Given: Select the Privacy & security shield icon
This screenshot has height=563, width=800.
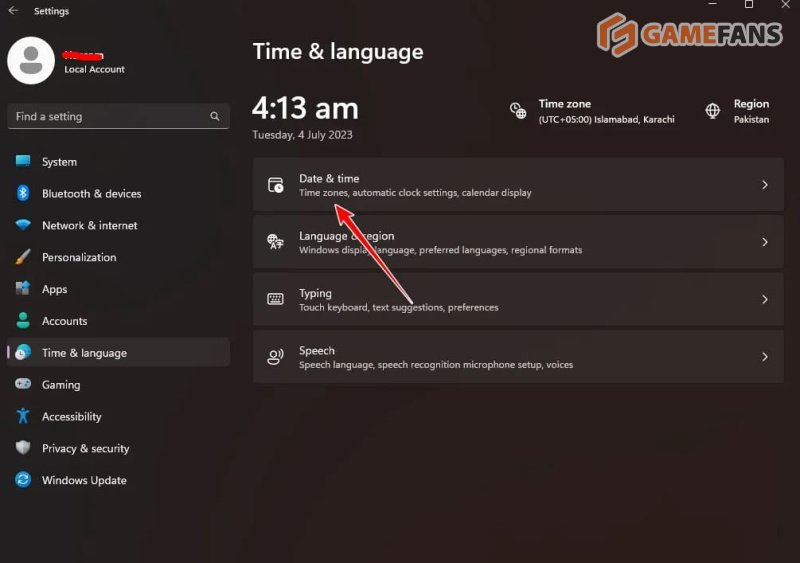Looking at the screenshot, I should click(x=23, y=449).
